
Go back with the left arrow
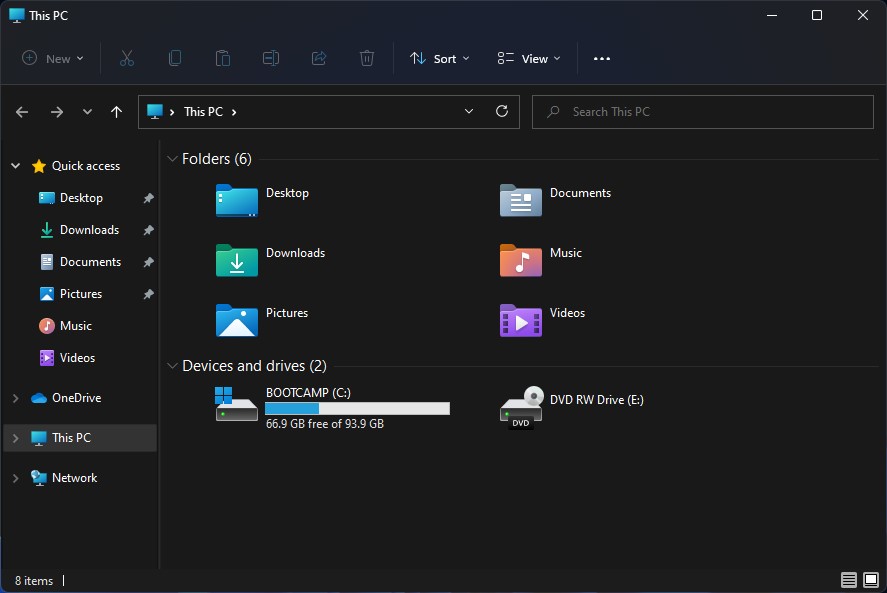pos(22,112)
